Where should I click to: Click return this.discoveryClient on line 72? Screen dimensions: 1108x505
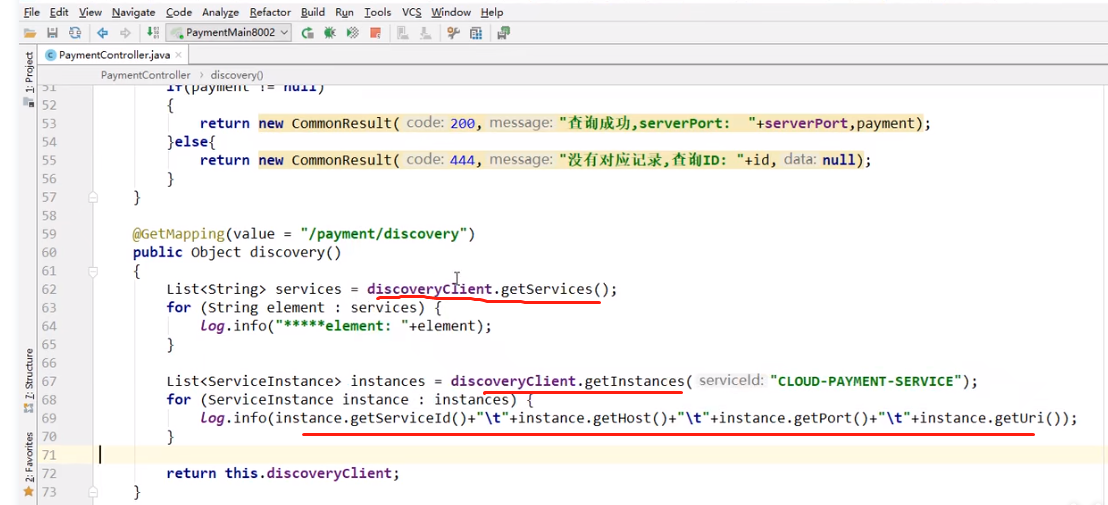[x=283, y=473]
